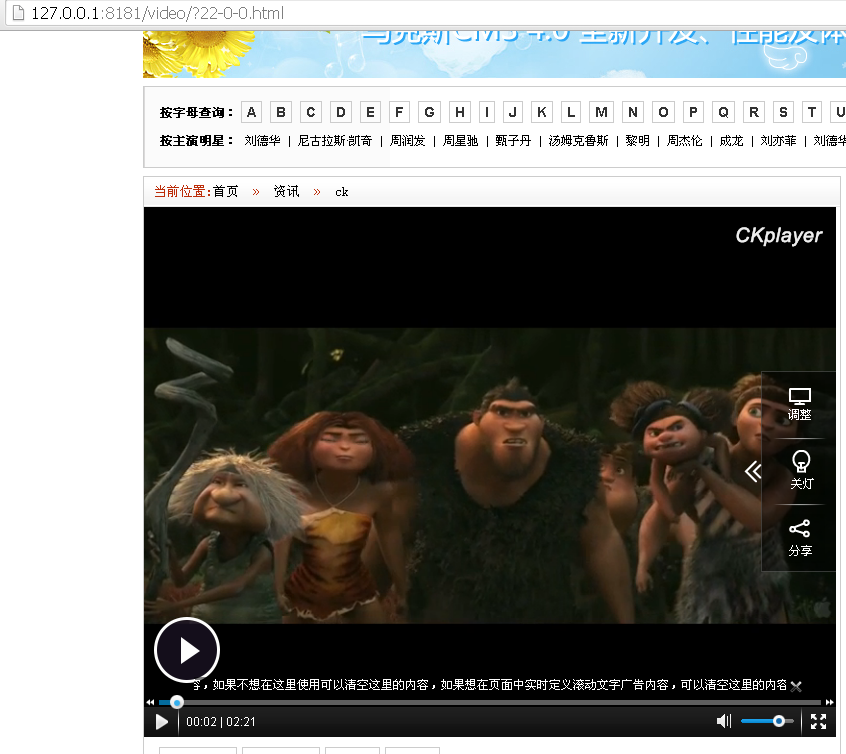Open star link 甄子丹
Image resolution: width=846 pixels, height=754 pixels.
513,141
